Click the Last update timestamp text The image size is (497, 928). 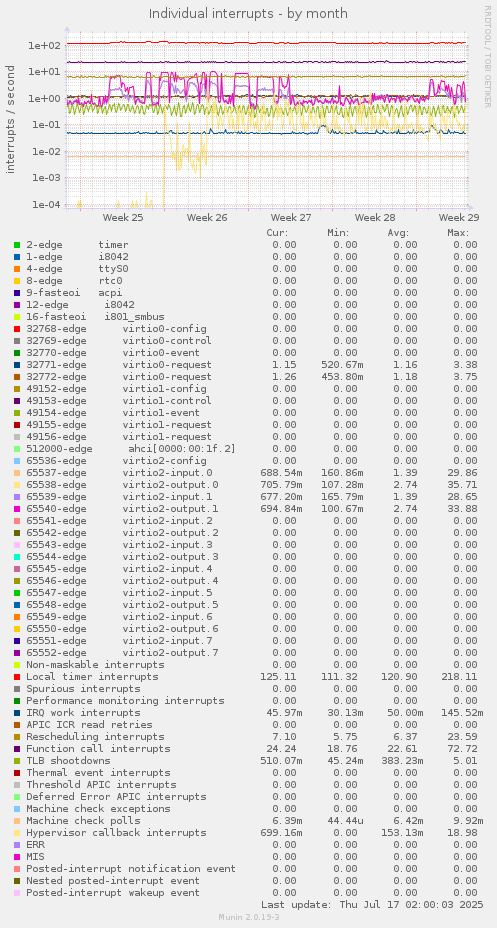click(372, 905)
